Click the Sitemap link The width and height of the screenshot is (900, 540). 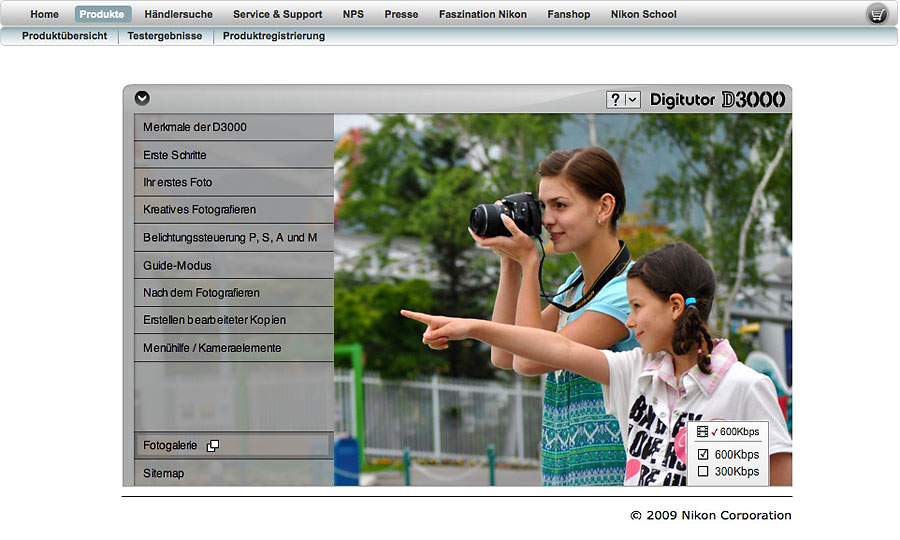164,473
